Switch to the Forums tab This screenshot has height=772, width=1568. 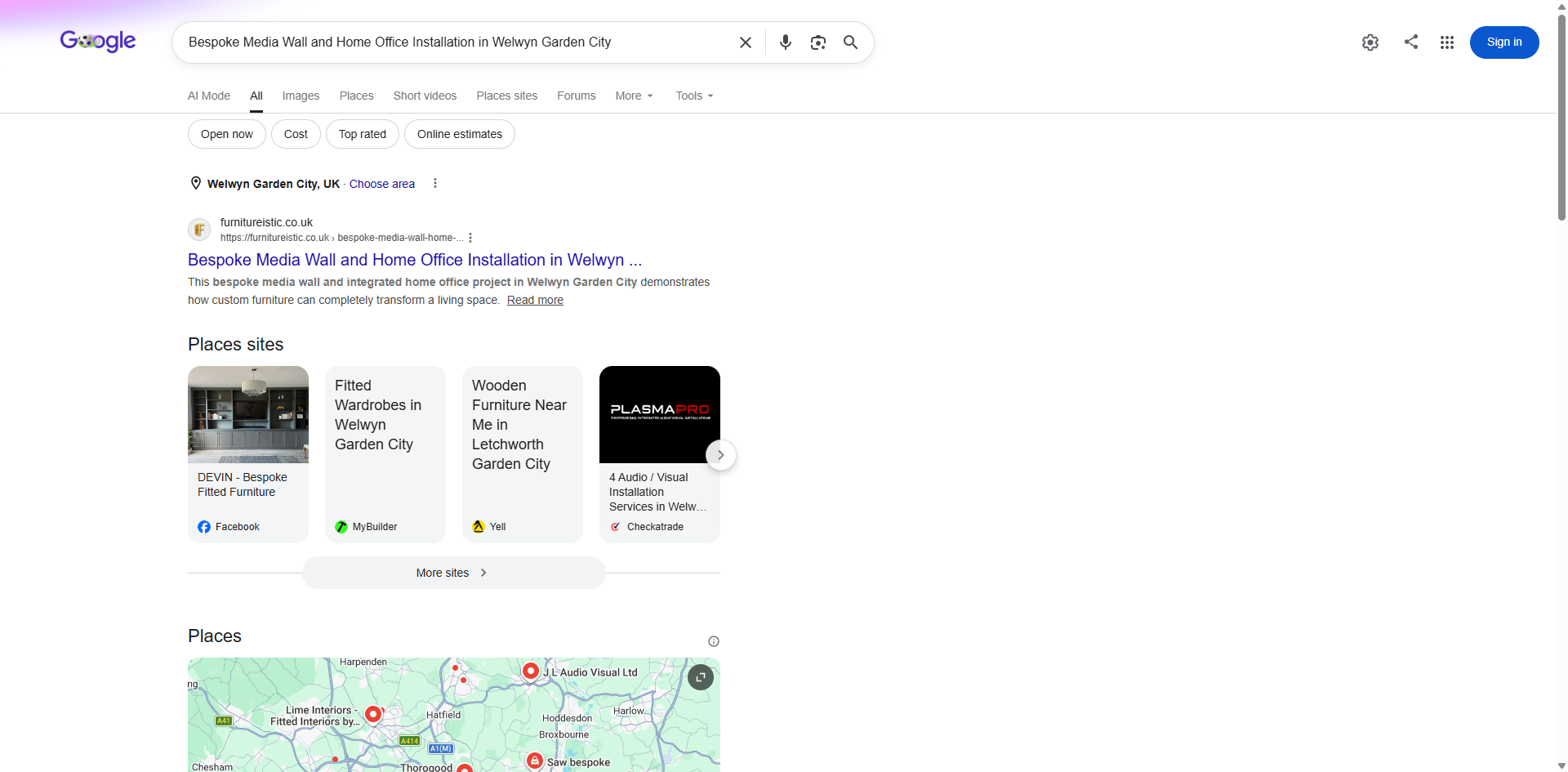pos(577,96)
